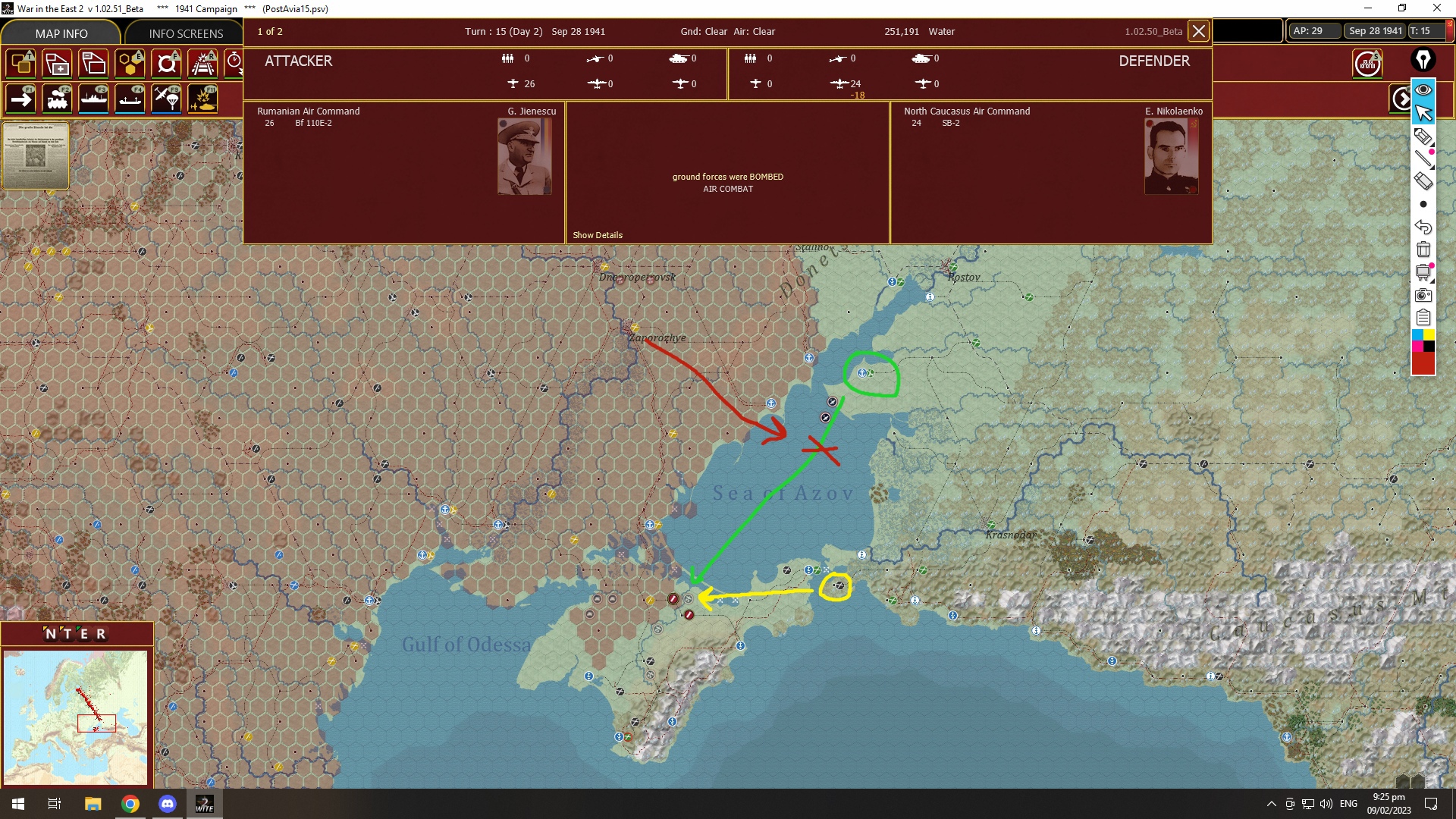Click E. Nikolaenko commander portrait
The width and height of the screenshot is (1456, 819).
point(1172,156)
